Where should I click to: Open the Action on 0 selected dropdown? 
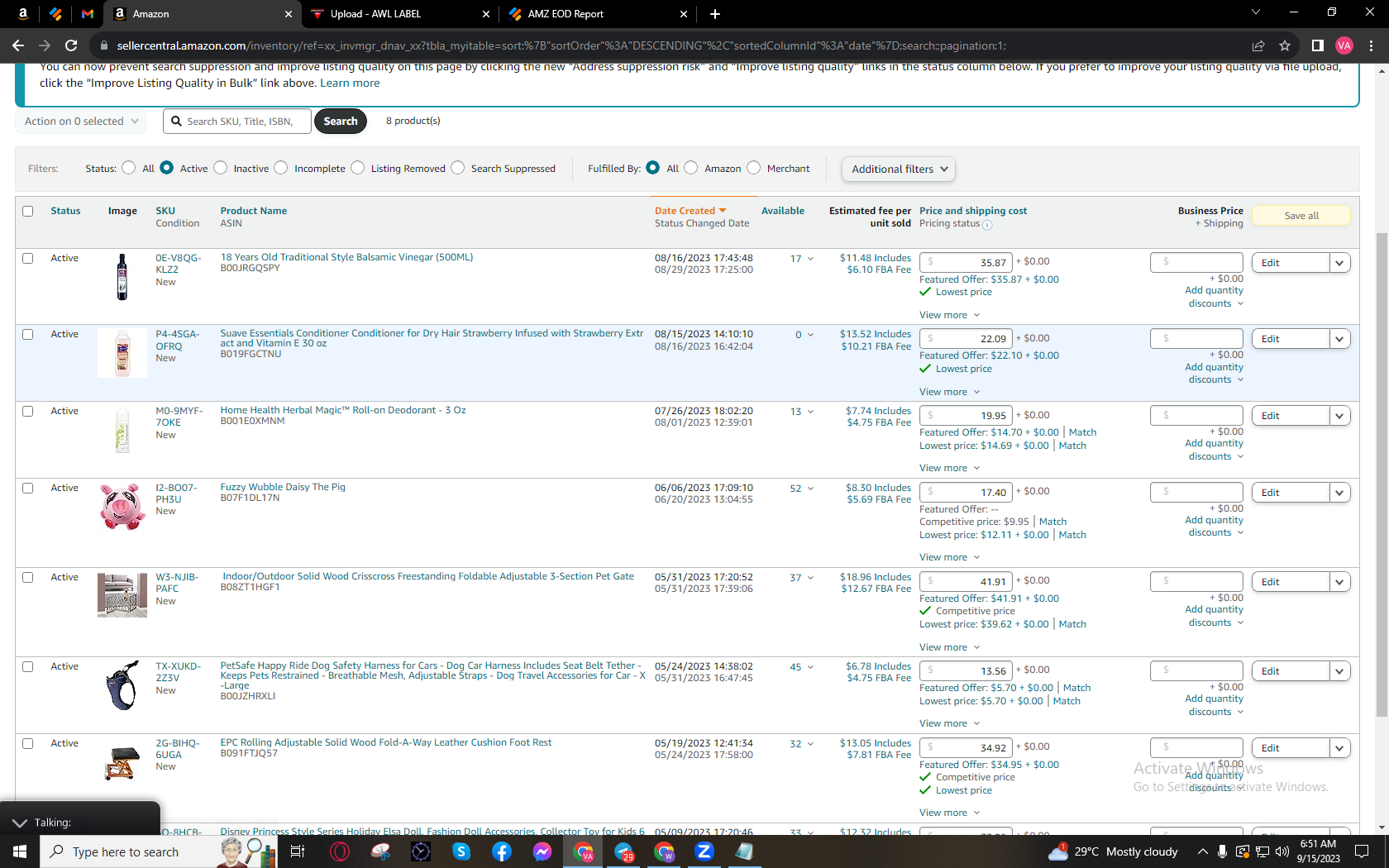[x=80, y=122]
